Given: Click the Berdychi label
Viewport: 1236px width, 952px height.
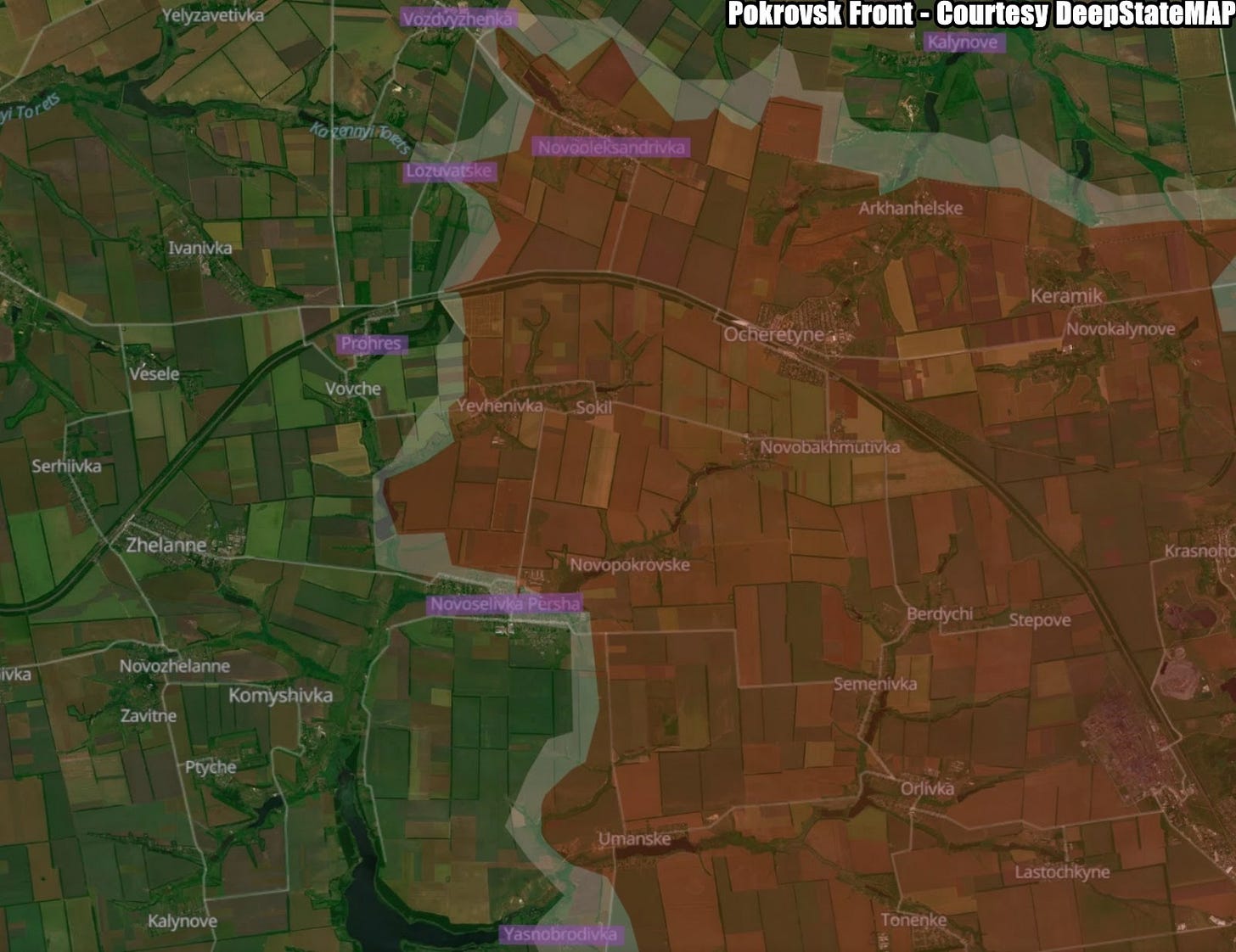Looking at the screenshot, I should coord(940,614).
